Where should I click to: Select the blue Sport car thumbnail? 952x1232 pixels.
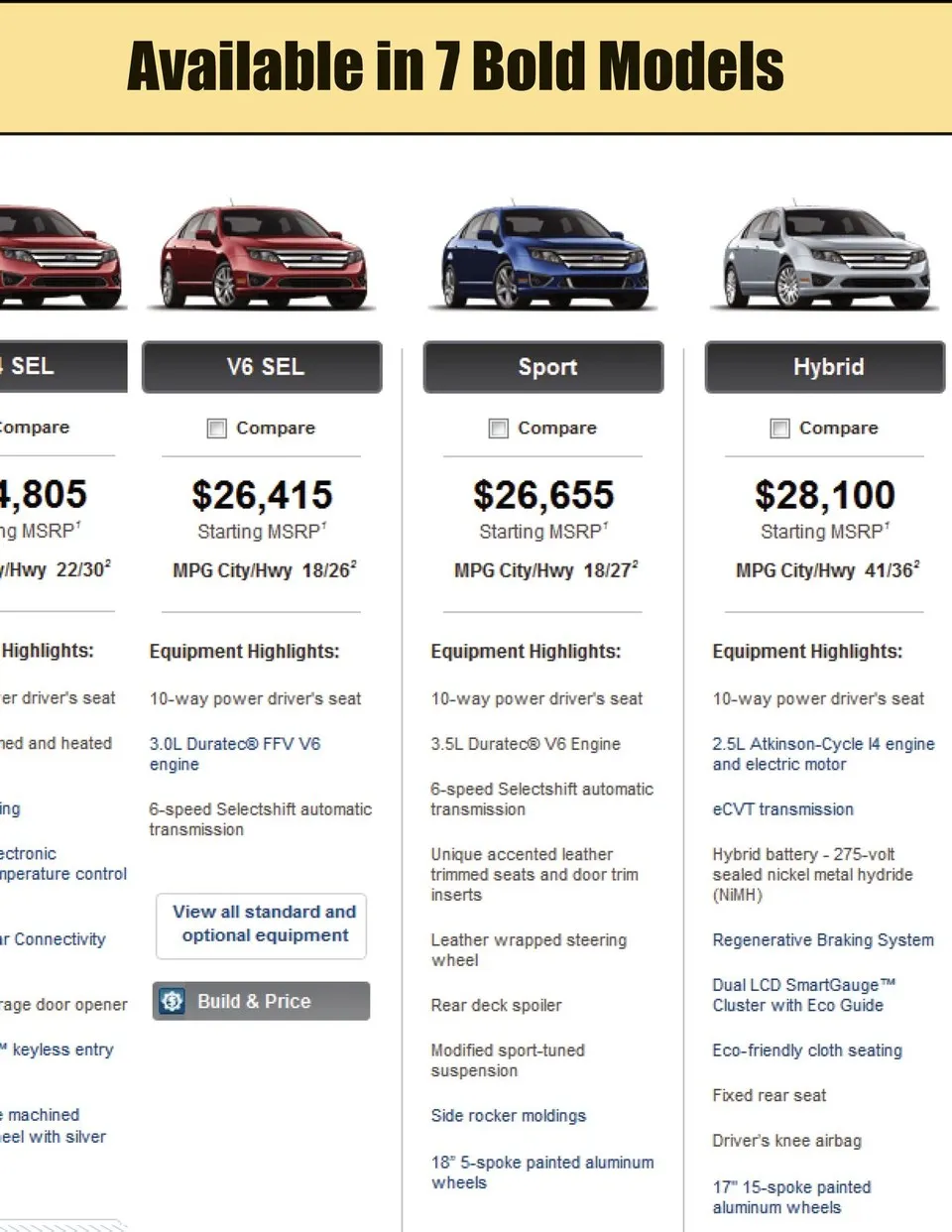pyautogui.click(x=543, y=257)
